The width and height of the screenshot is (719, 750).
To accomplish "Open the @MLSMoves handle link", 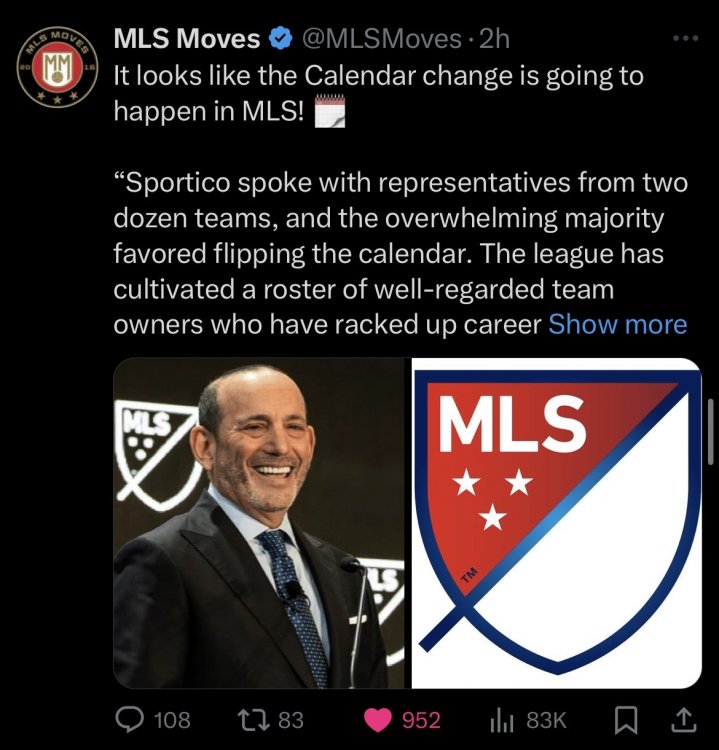I will point(380,39).
